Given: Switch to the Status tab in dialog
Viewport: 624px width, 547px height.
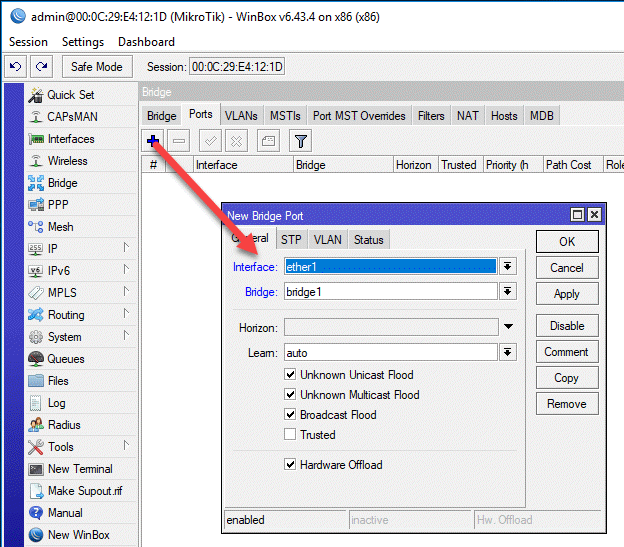Looking at the screenshot, I should [x=369, y=239].
